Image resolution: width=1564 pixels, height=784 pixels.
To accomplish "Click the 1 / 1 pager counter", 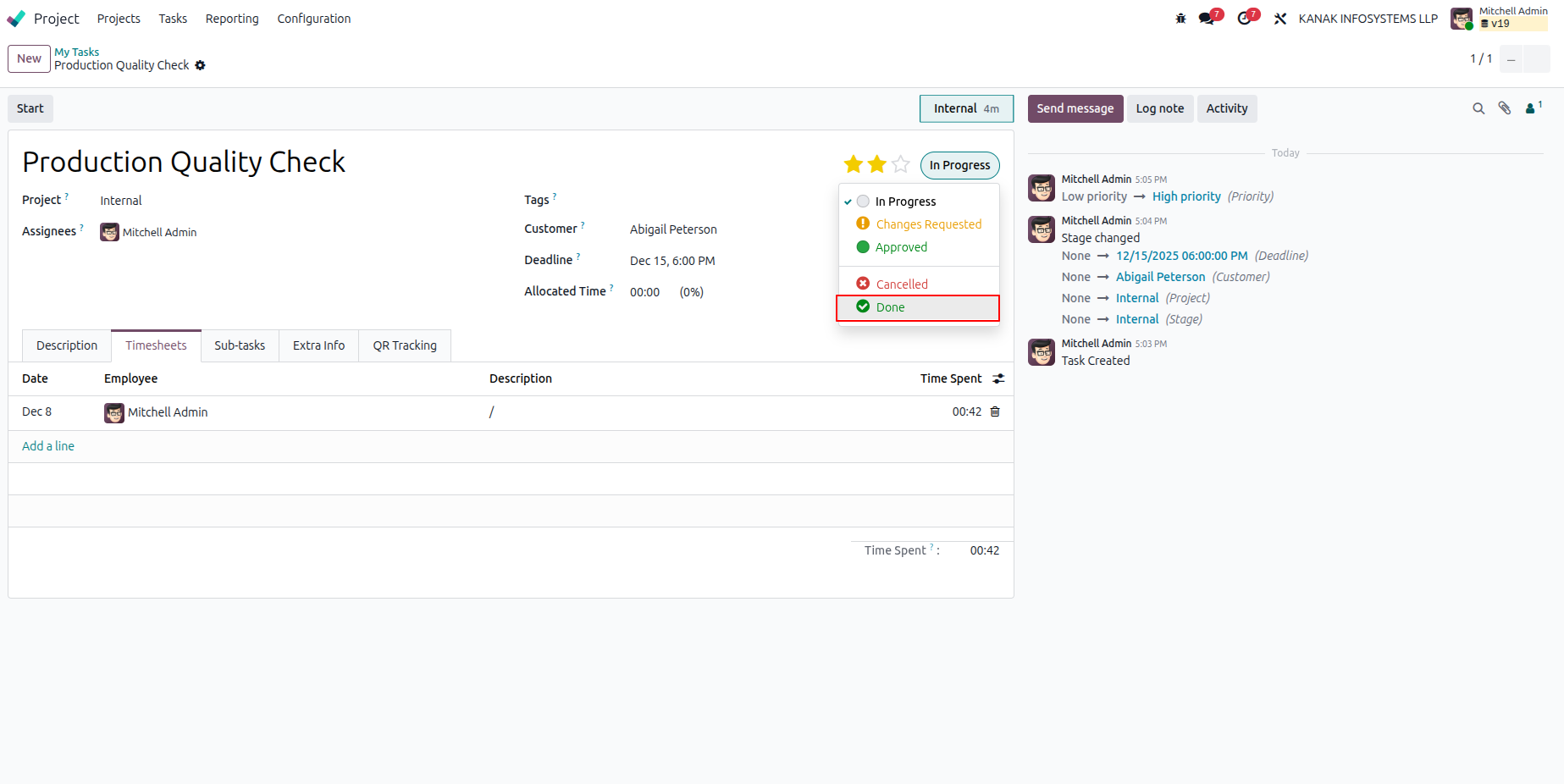I will tap(1481, 58).
